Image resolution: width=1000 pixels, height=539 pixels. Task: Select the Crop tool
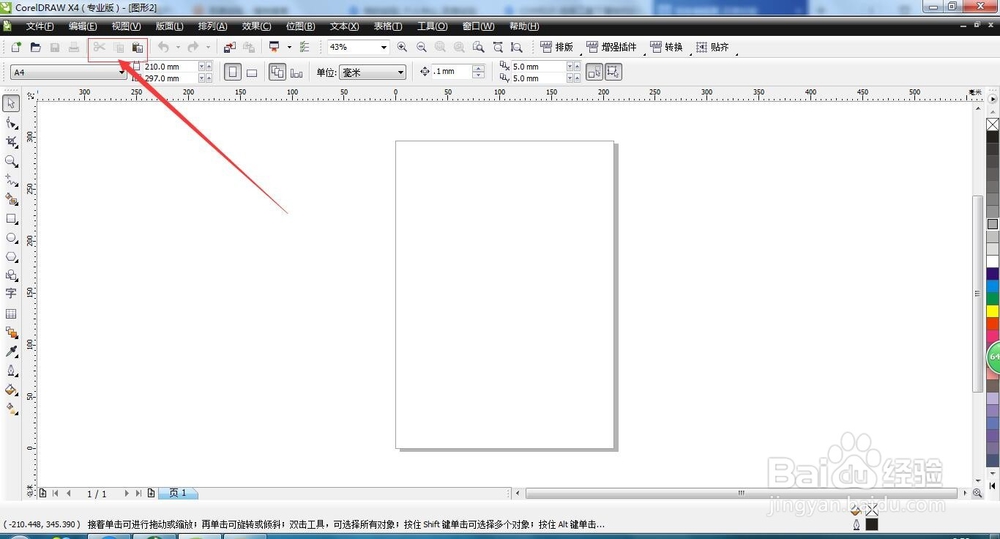pos(11,142)
